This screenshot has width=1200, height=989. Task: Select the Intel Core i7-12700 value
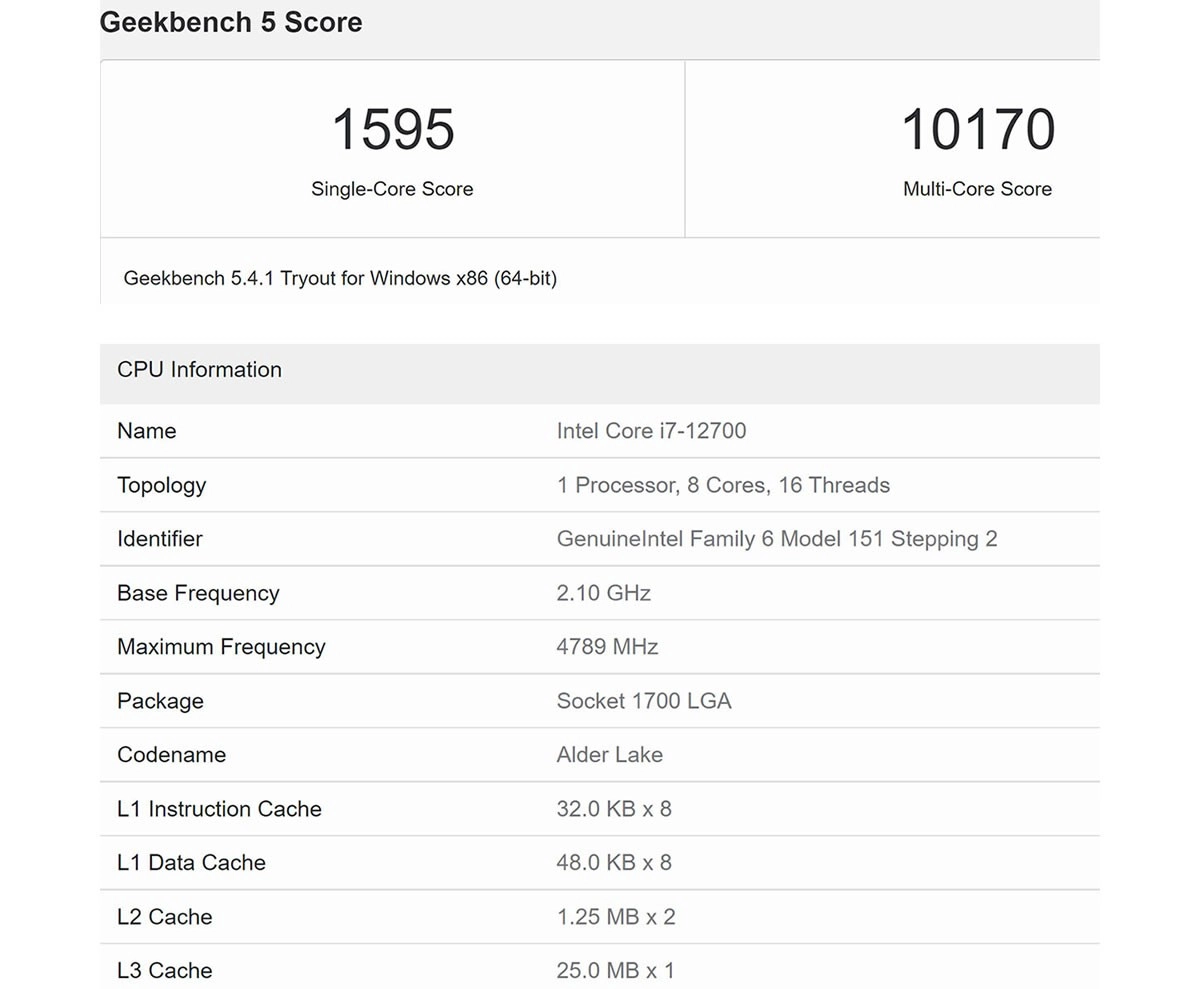coord(651,431)
